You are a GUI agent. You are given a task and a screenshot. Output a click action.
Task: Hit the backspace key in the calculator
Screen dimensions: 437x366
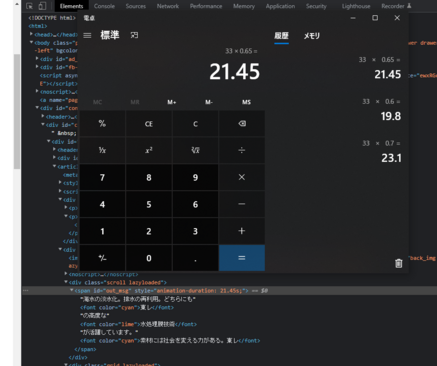coord(242,124)
